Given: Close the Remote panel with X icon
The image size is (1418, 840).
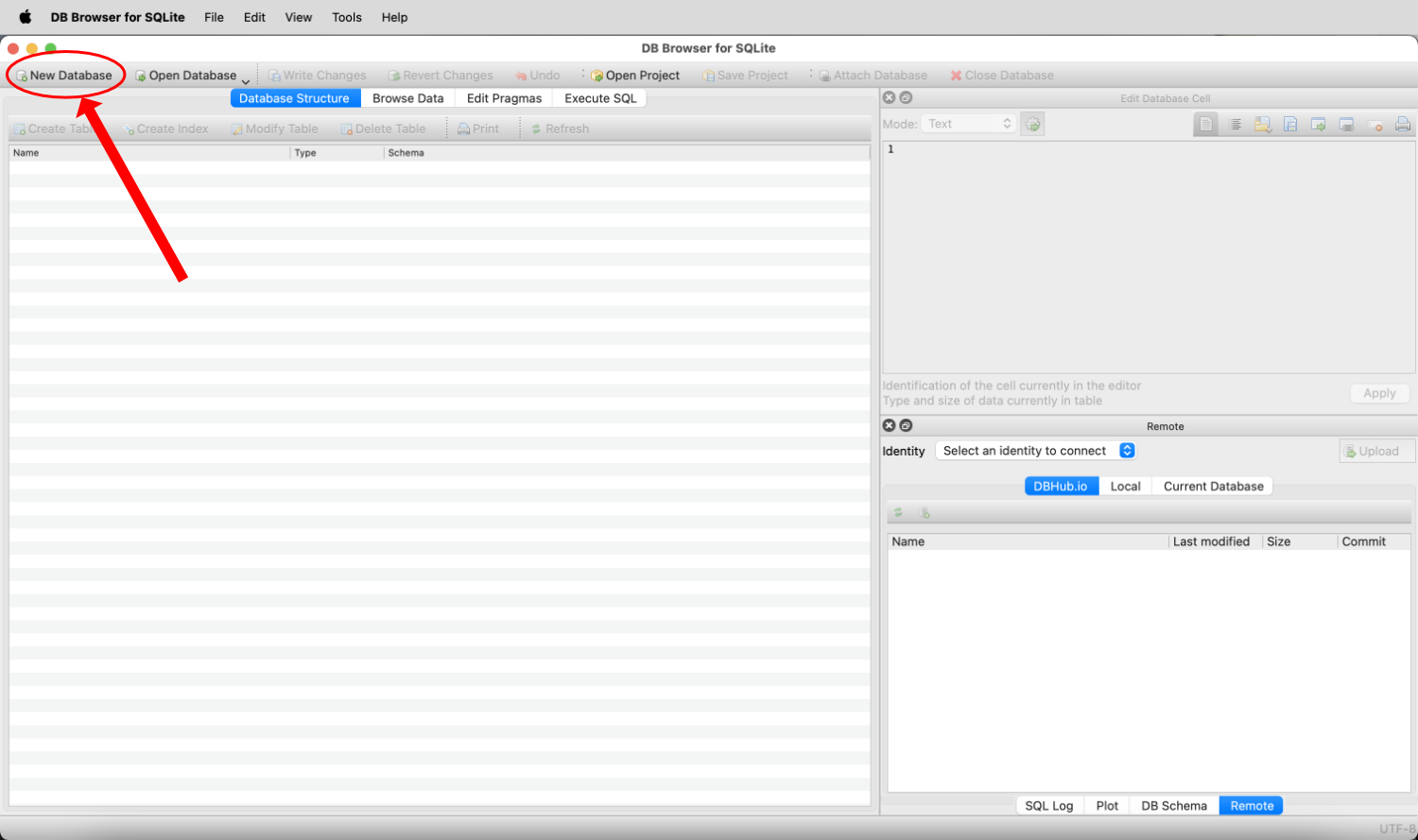Looking at the screenshot, I should 889,426.
